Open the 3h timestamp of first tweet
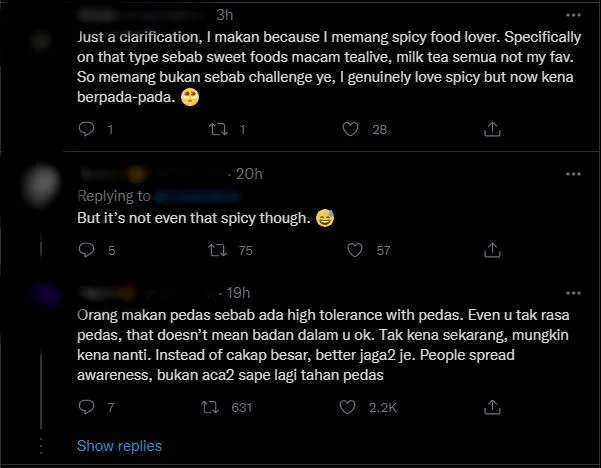The width and height of the screenshot is (601, 468). [224, 15]
